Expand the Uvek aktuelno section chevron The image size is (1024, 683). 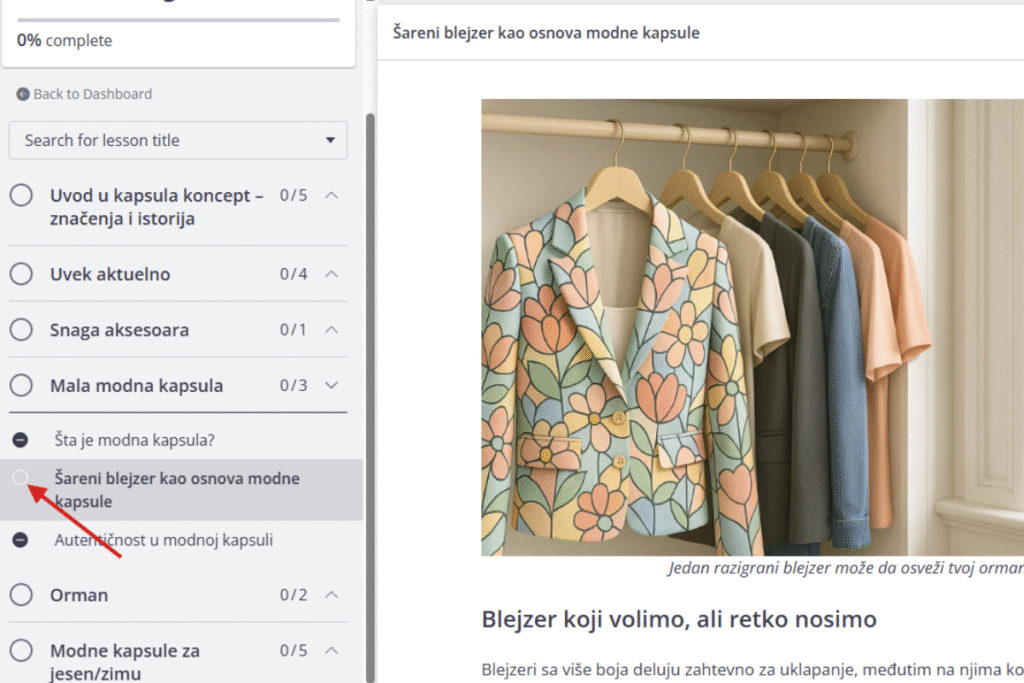[x=333, y=273]
